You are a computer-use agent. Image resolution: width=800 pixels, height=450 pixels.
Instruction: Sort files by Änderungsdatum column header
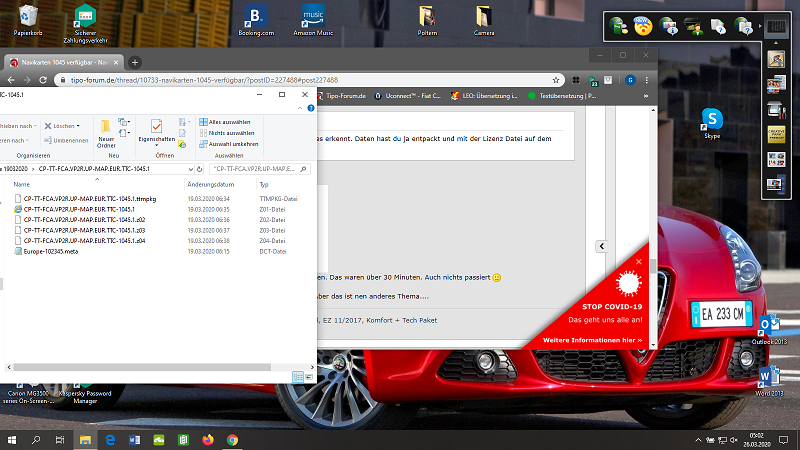click(210, 185)
